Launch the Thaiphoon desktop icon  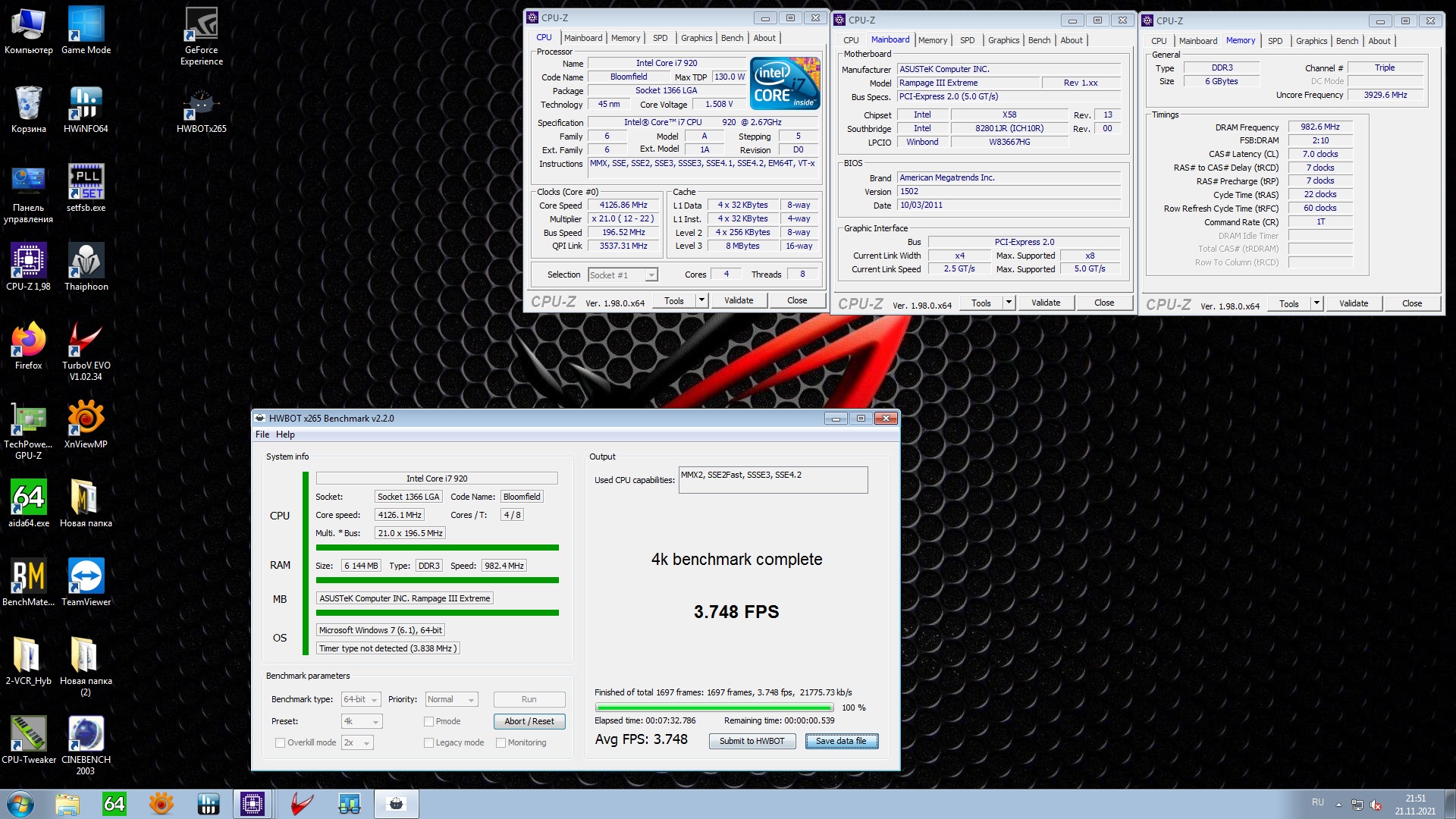[x=86, y=267]
